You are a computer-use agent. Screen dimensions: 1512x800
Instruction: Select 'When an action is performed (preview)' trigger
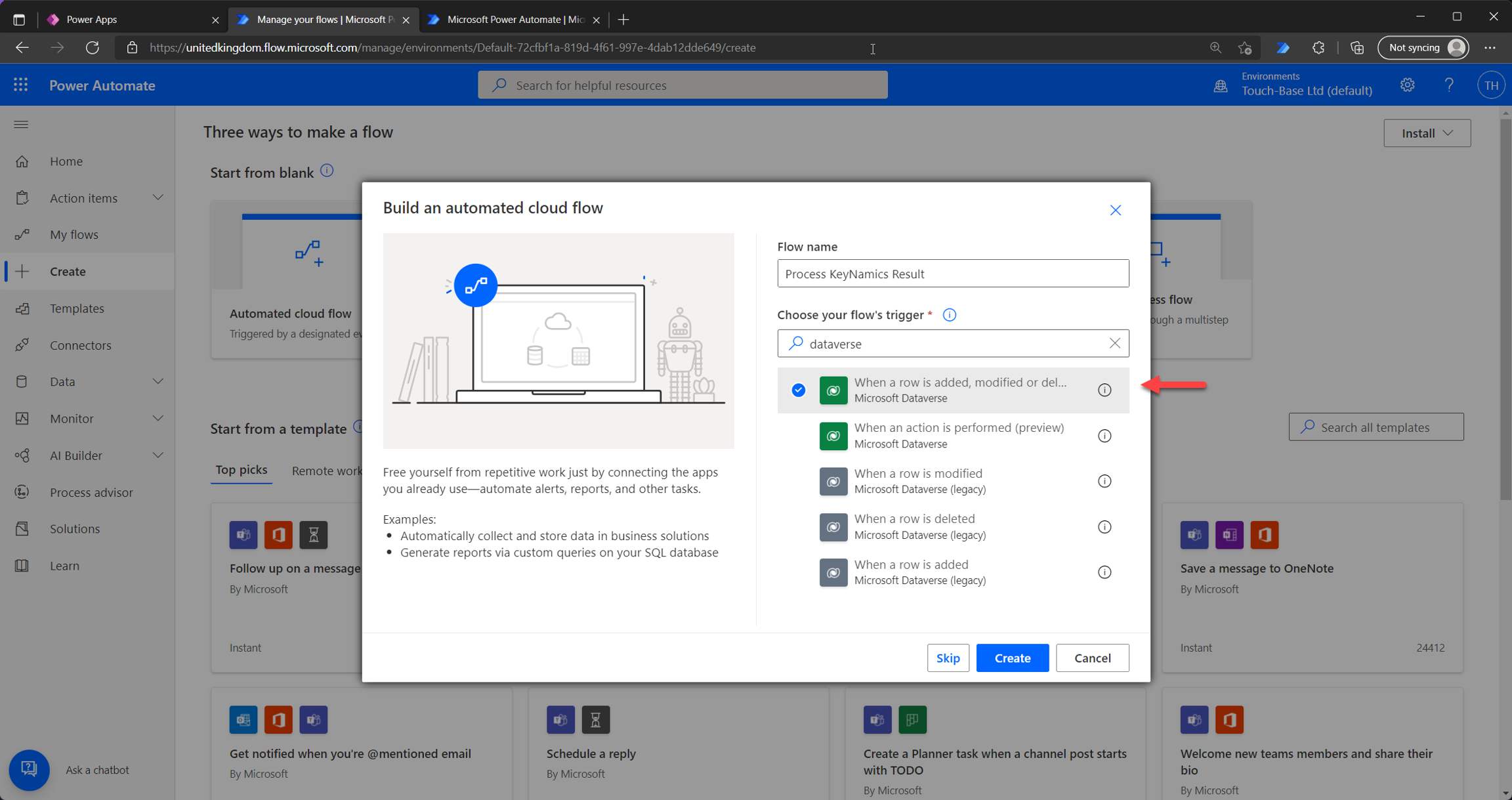pyautogui.click(x=958, y=435)
